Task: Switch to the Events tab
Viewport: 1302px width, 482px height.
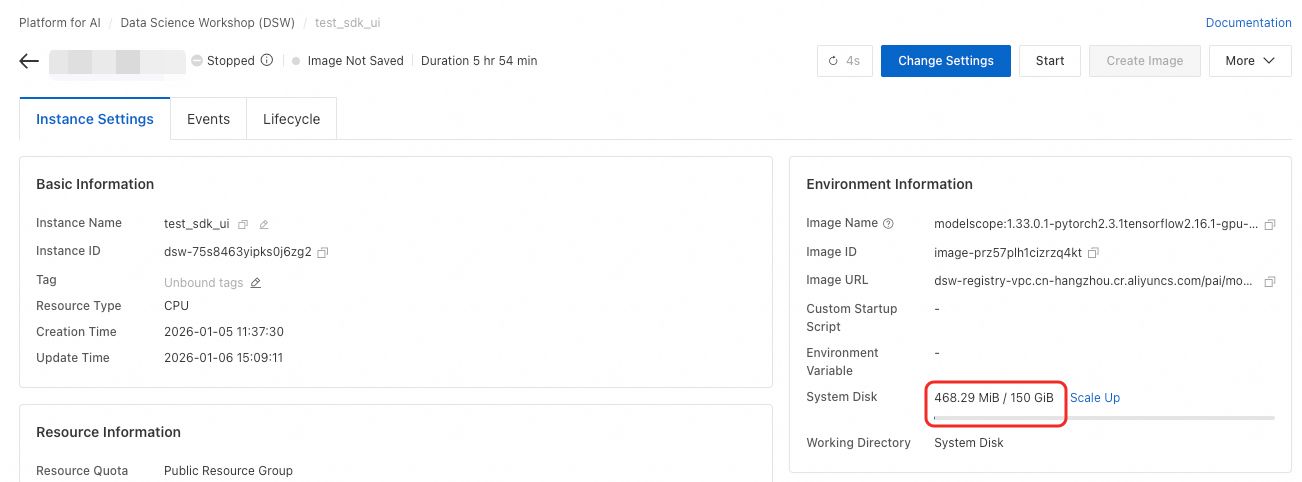Action: 208,119
